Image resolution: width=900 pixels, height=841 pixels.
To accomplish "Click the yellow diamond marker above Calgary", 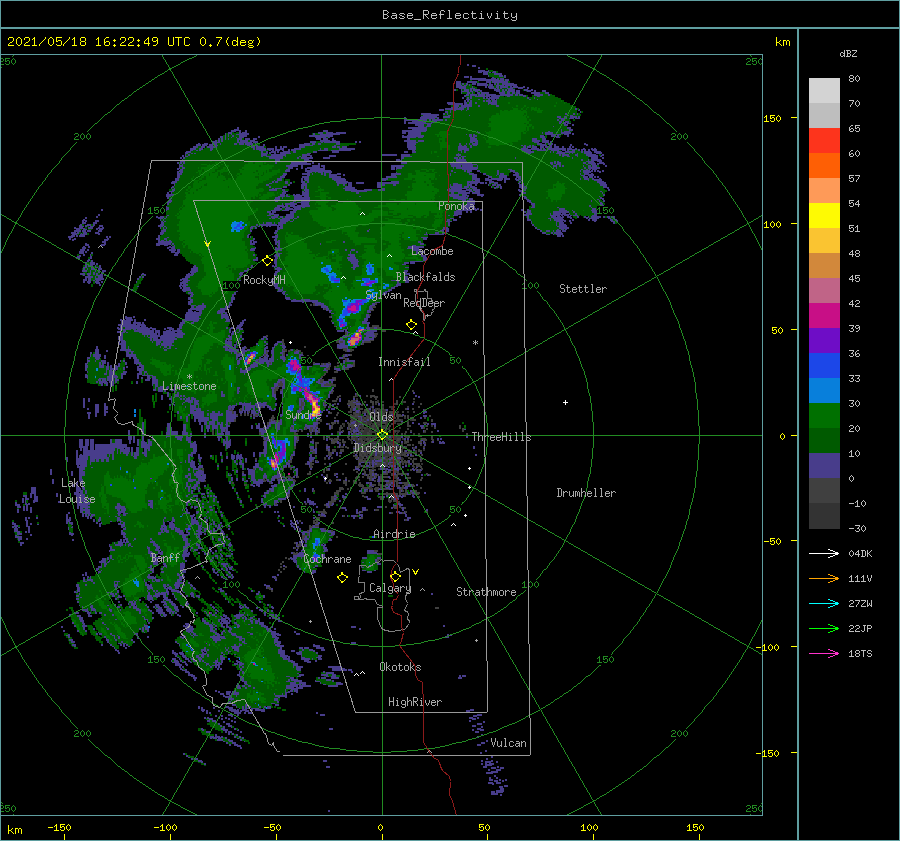I will [395, 576].
